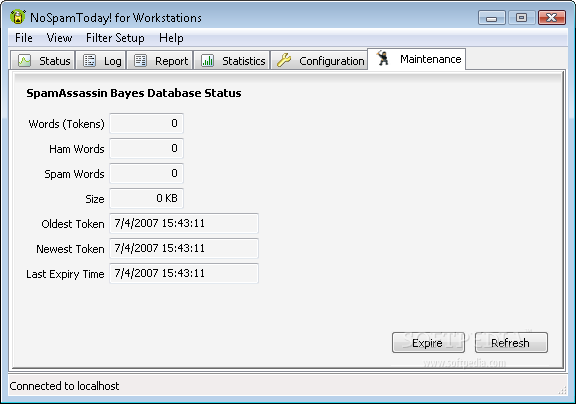This screenshot has width=576, height=404.
Task: Click the 'Spam Words' label
Action: [74, 174]
